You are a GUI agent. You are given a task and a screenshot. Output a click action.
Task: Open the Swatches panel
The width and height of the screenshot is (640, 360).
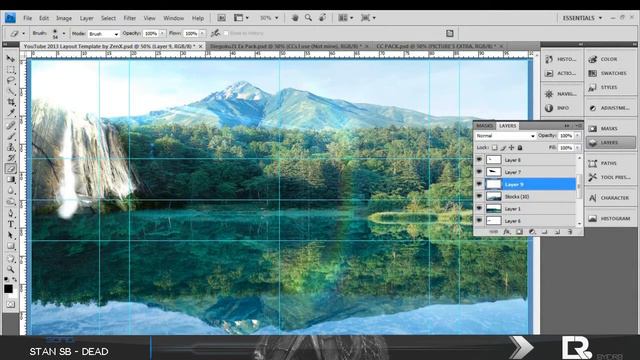[x=608, y=73]
